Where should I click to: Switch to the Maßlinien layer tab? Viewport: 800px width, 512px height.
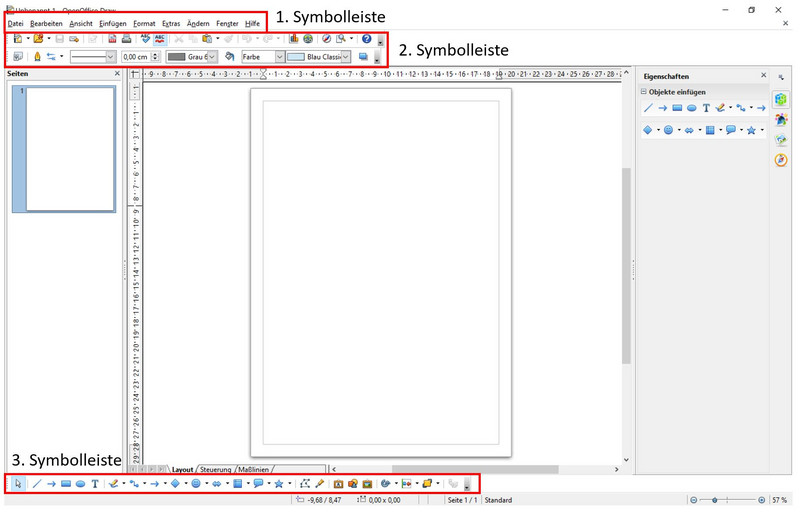pyautogui.click(x=254, y=469)
